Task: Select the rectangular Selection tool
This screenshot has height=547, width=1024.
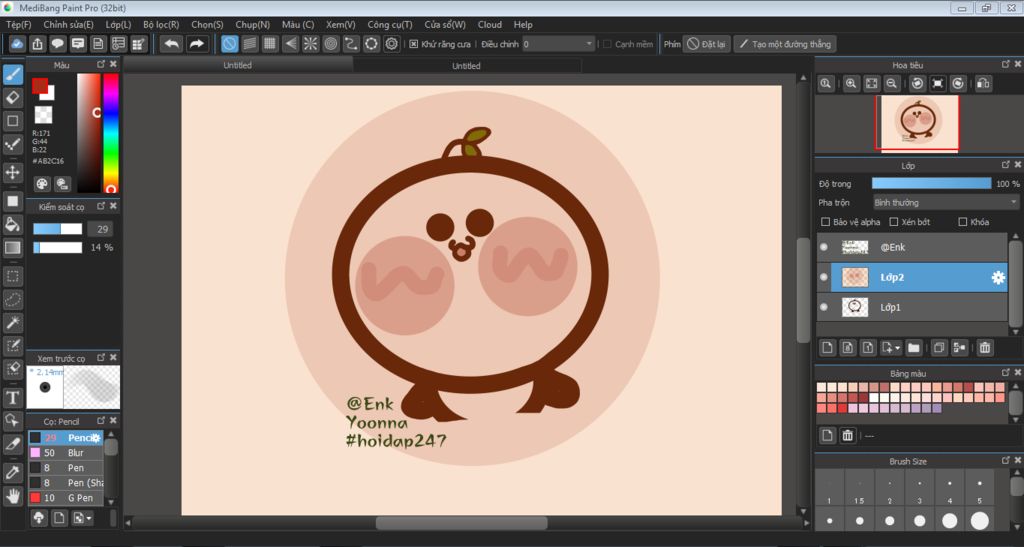Action: [x=12, y=276]
